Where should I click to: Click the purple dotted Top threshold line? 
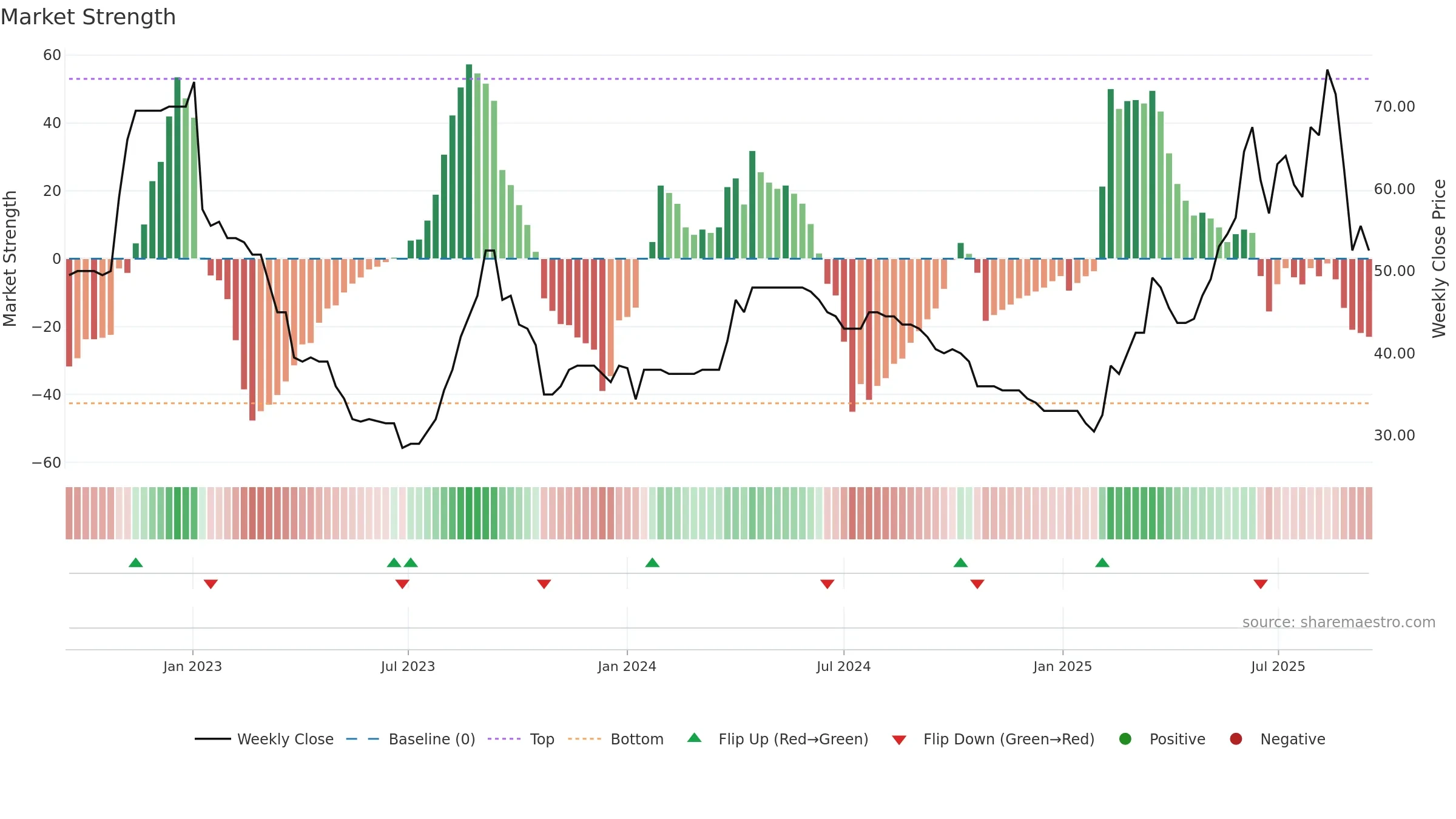pos(719,79)
